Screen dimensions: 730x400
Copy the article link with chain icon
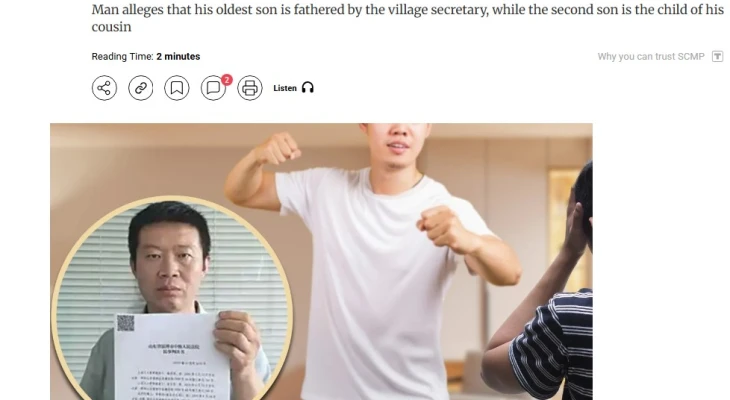pyautogui.click(x=141, y=88)
